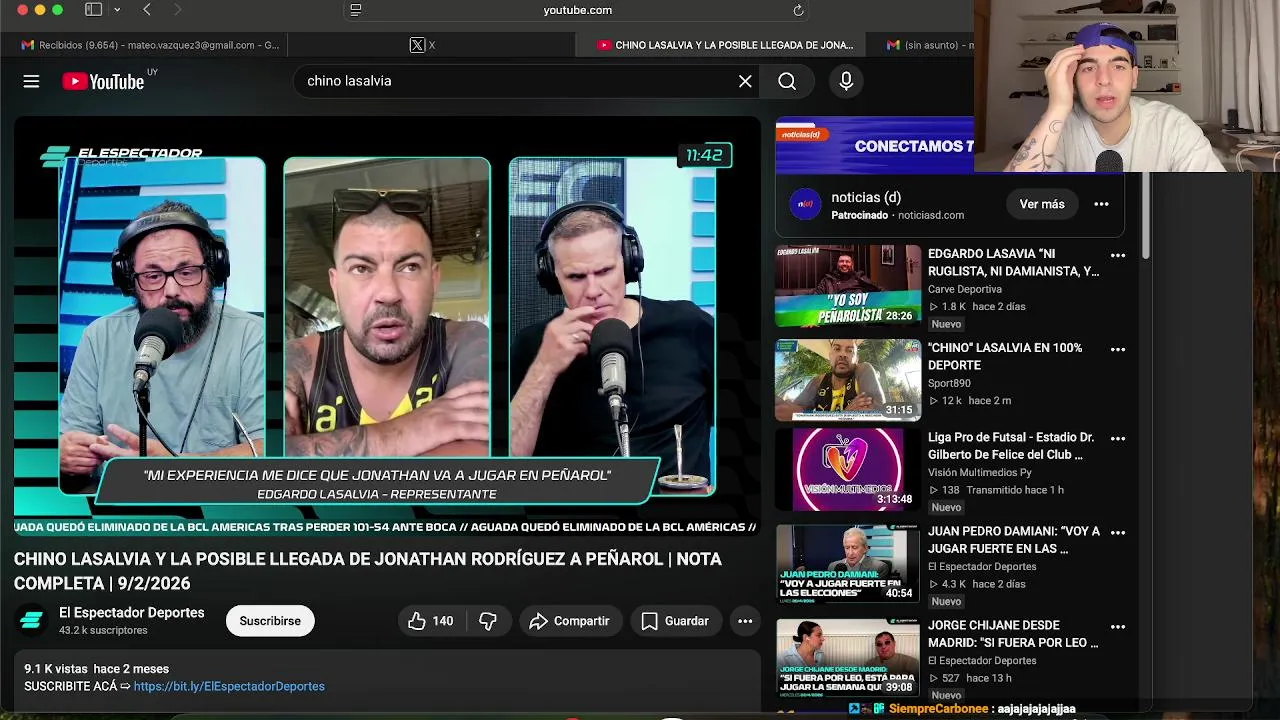The width and height of the screenshot is (1280, 720).
Task: Dislike the video with thumbs down
Action: [488, 621]
